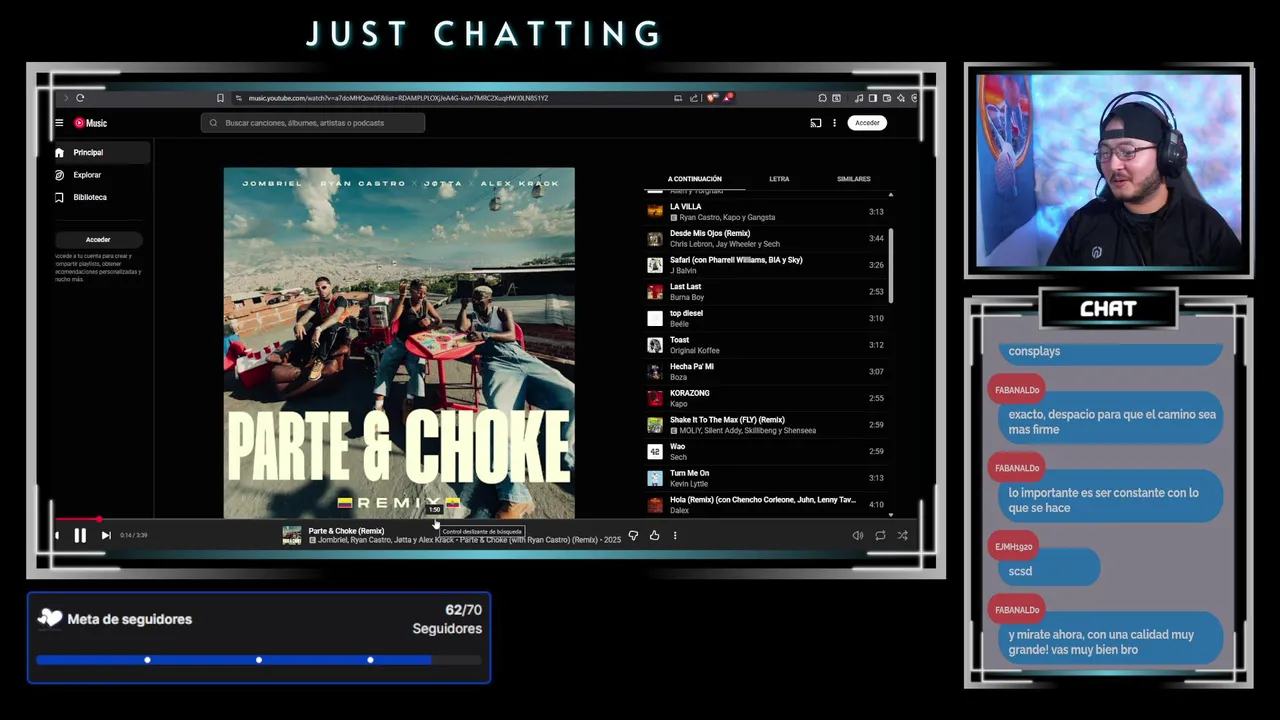The width and height of the screenshot is (1280, 720).
Task: Play Safari by J Balvin from queue
Action: point(765,265)
